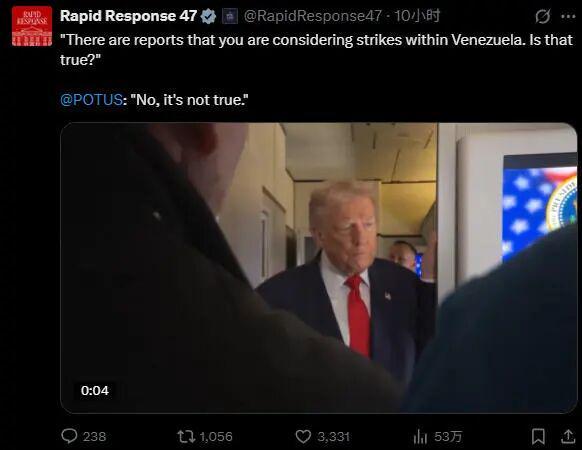Click the reply count 238
The image size is (582, 450).
coord(94,436)
